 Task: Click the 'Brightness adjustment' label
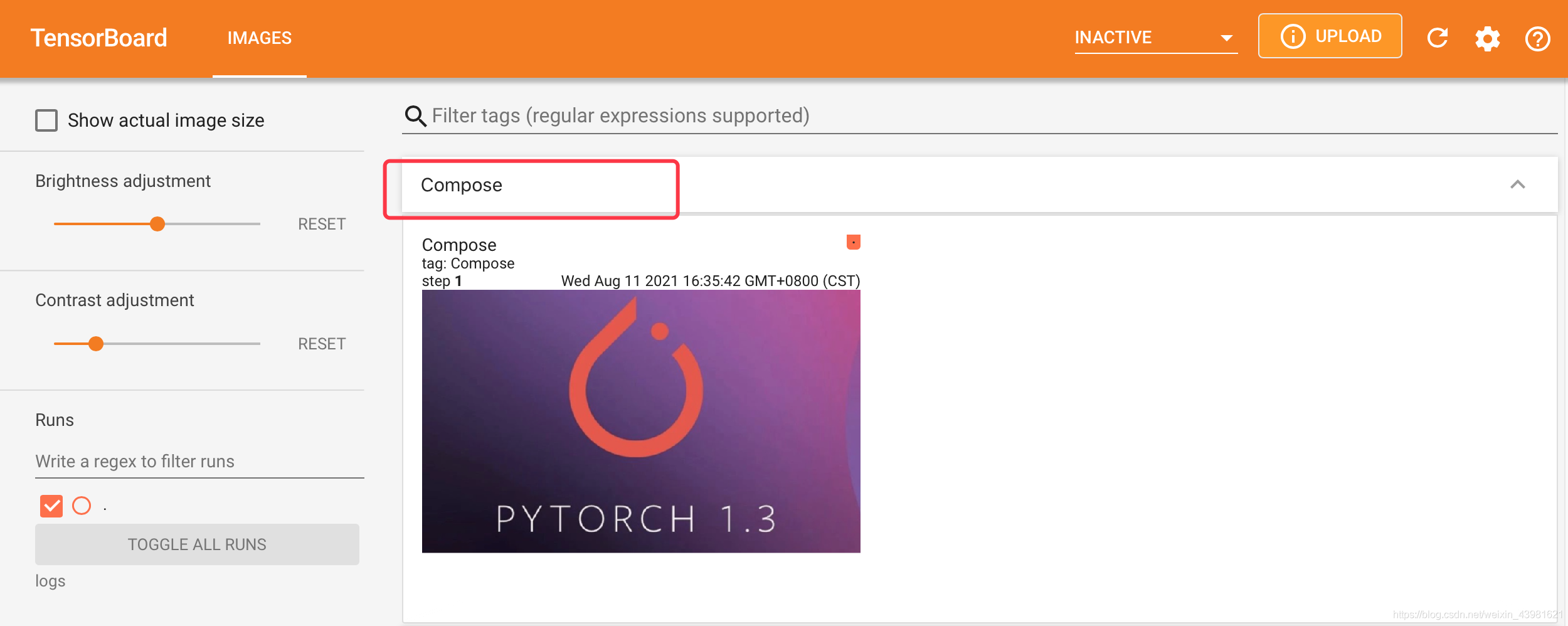coord(123,181)
